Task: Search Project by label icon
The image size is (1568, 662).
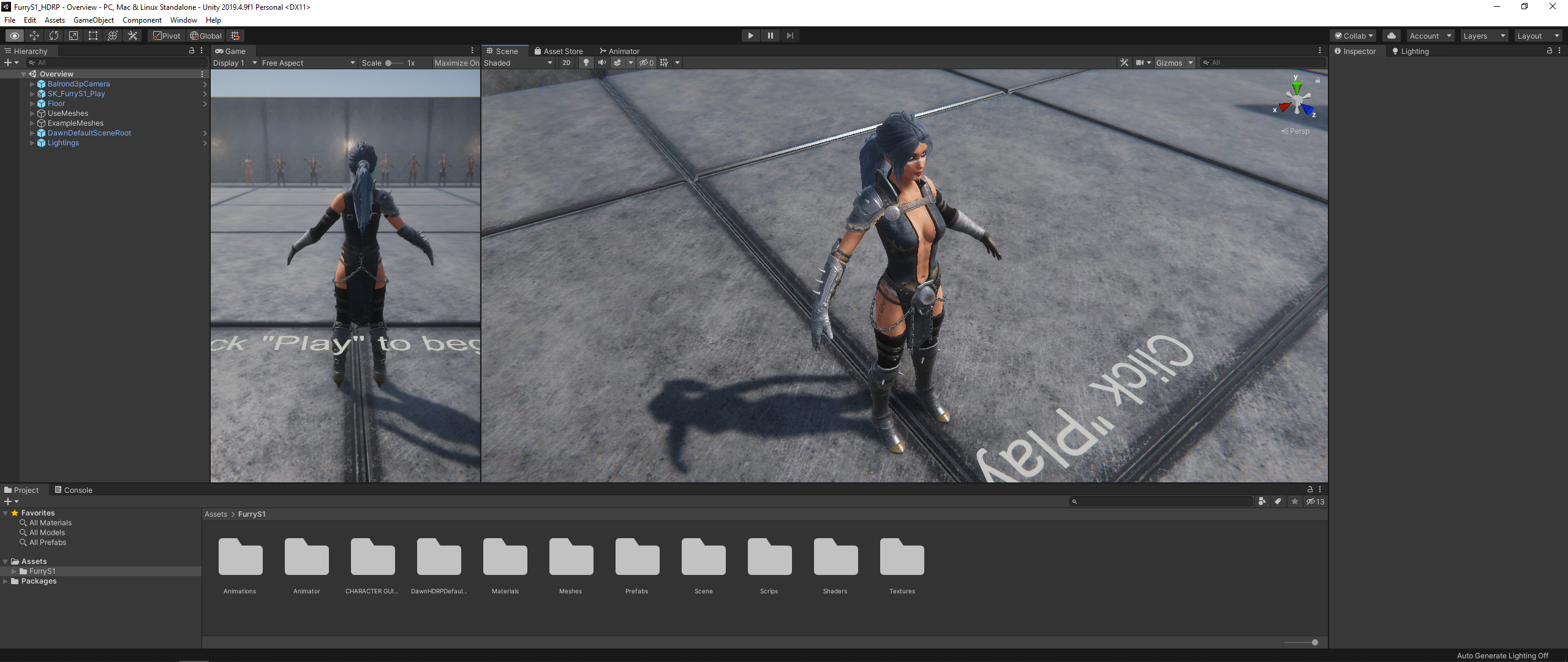Action: pos(1278,501)
